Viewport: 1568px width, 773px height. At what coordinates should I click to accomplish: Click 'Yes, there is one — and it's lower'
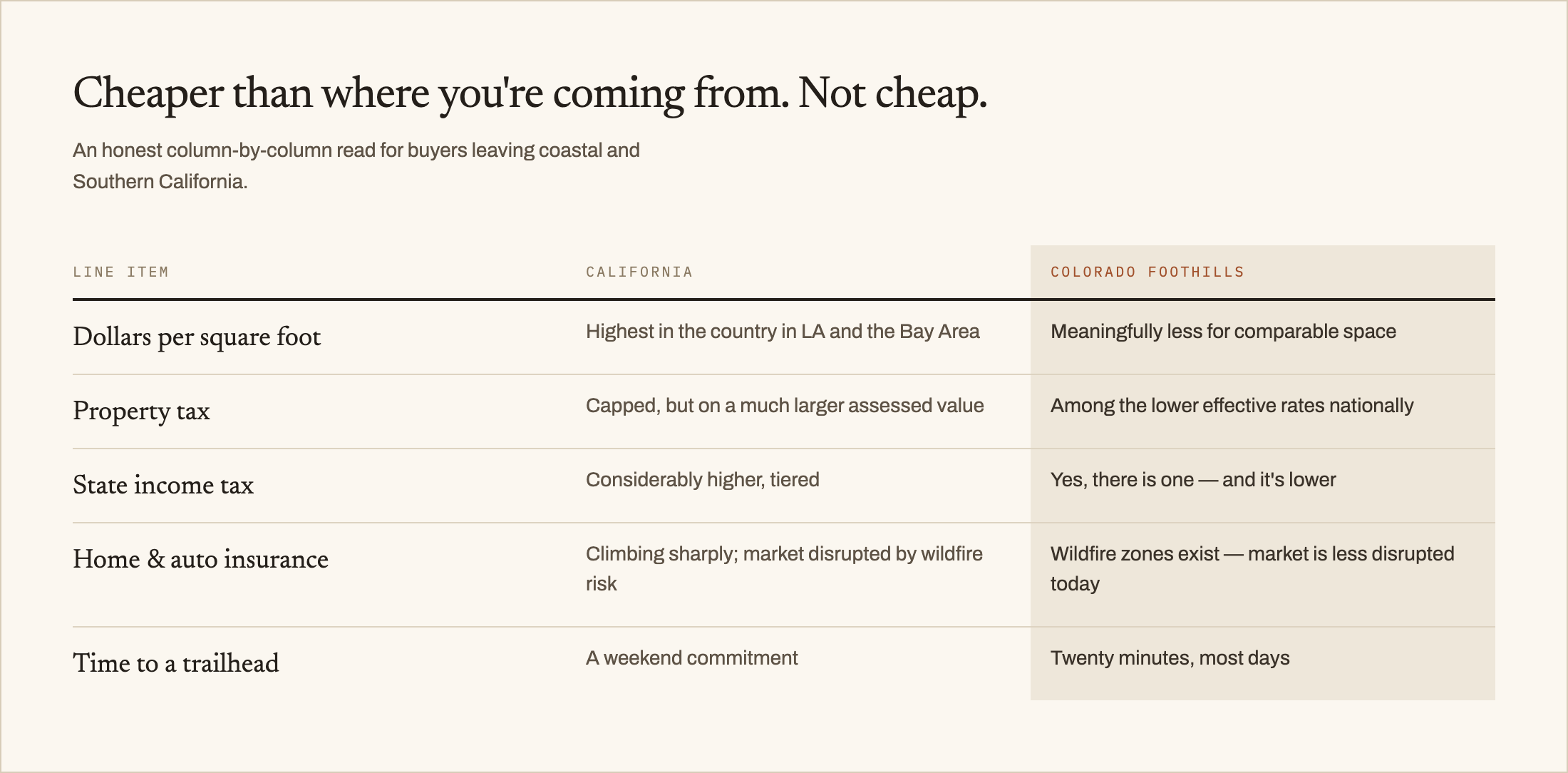1193,480
